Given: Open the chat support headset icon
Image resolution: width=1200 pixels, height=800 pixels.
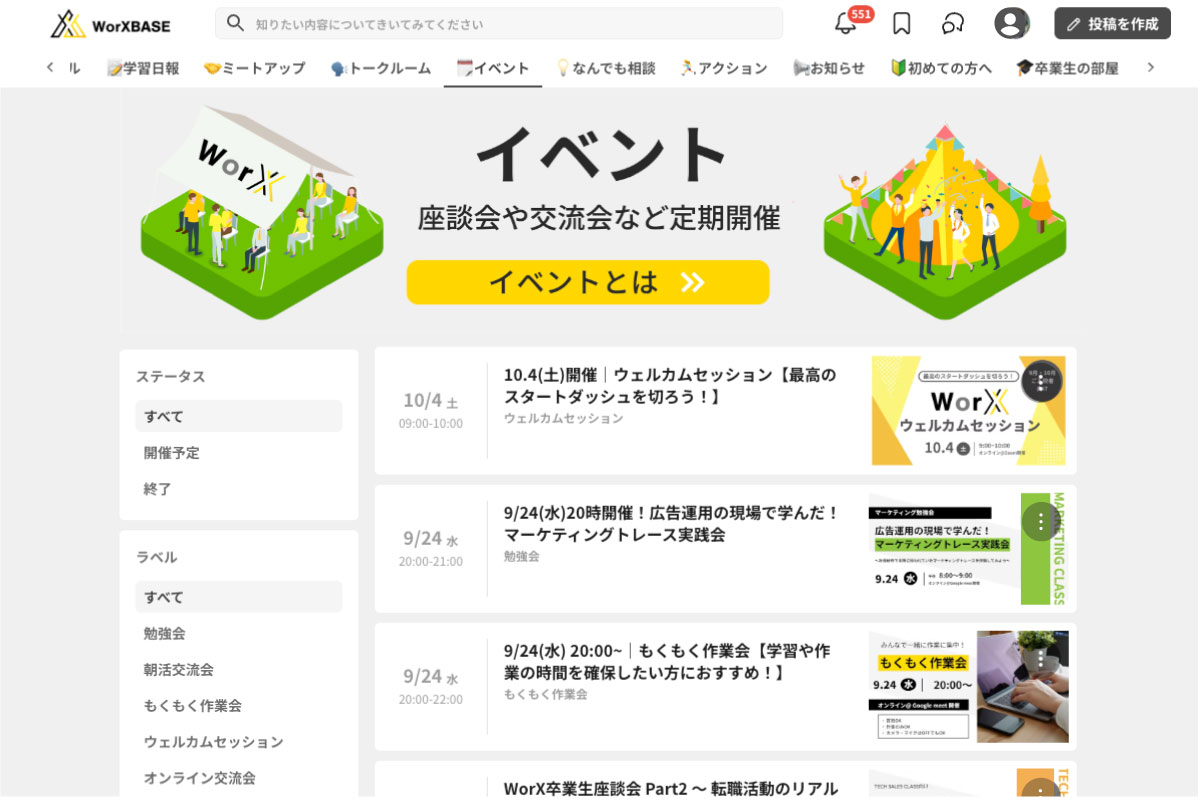Looking at the screenshot, I should pyautogui.click(x=953, y=24).
